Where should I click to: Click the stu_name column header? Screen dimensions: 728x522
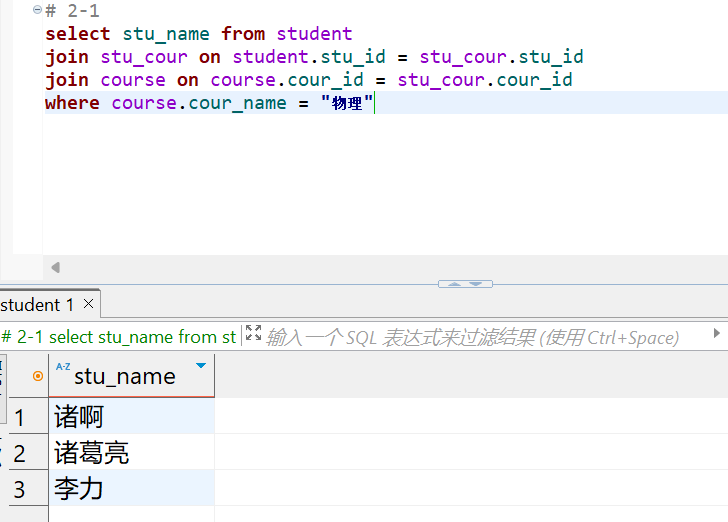[124, 376]
